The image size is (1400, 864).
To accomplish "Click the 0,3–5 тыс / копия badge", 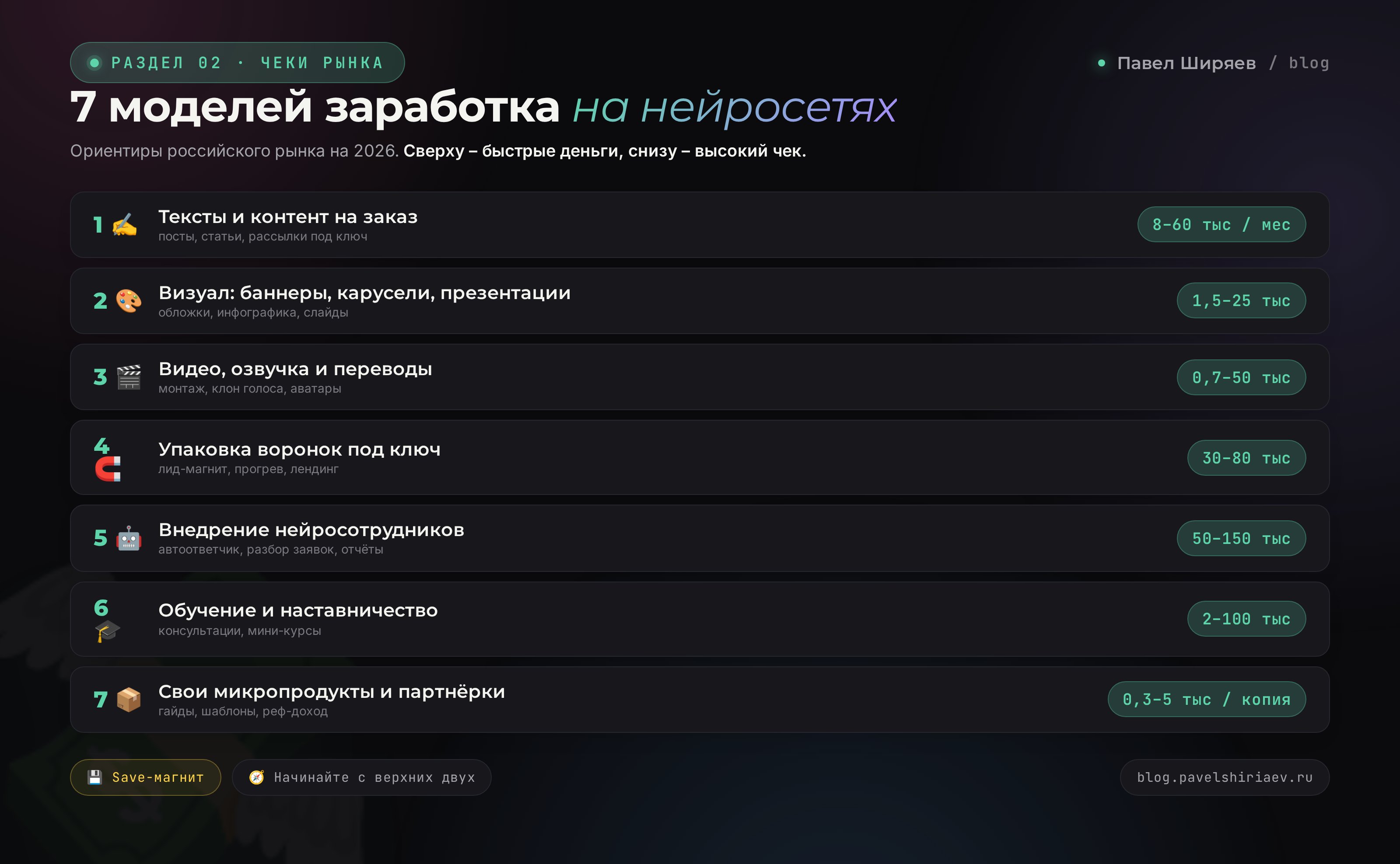I will pyautogui.click(x=1207, y=700).
